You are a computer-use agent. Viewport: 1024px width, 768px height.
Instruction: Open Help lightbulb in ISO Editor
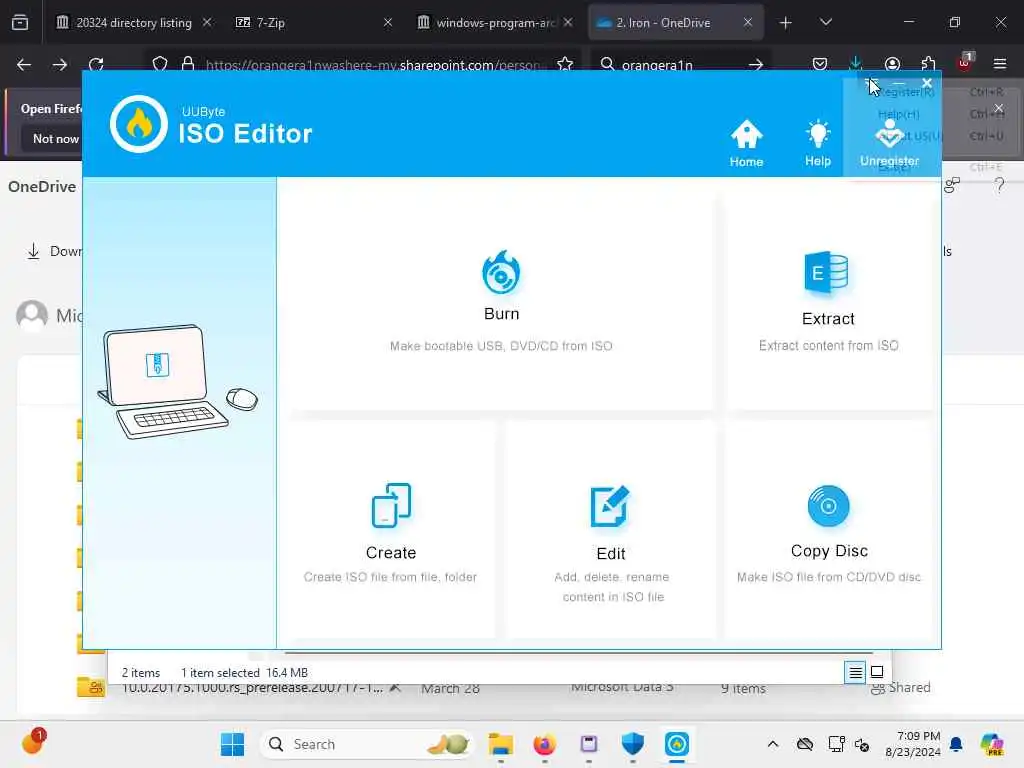(x=818, y=144)
